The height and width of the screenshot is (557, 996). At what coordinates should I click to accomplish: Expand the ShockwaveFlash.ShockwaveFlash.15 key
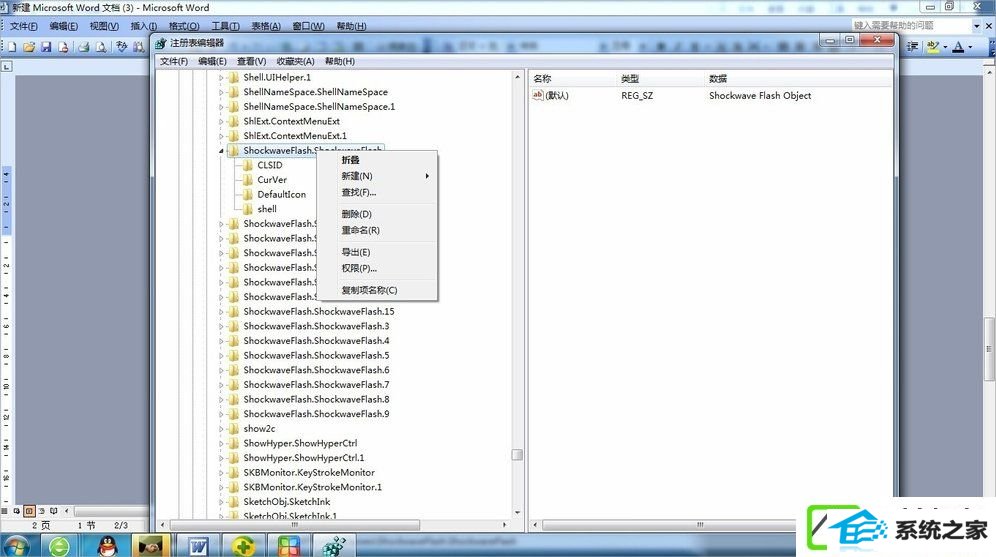[x=221, y=312]
